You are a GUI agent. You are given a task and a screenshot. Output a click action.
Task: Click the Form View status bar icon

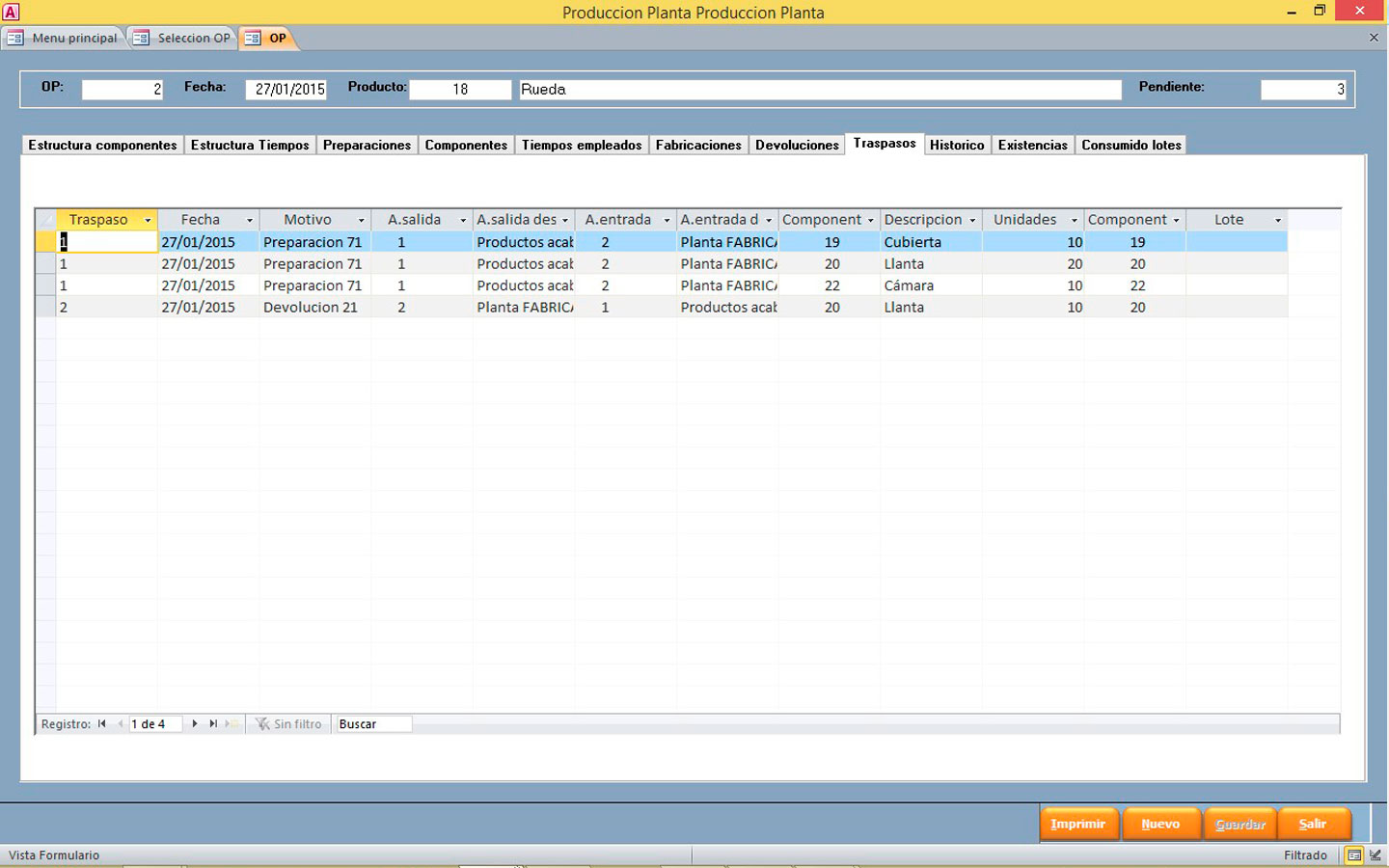pos(1354,855)
